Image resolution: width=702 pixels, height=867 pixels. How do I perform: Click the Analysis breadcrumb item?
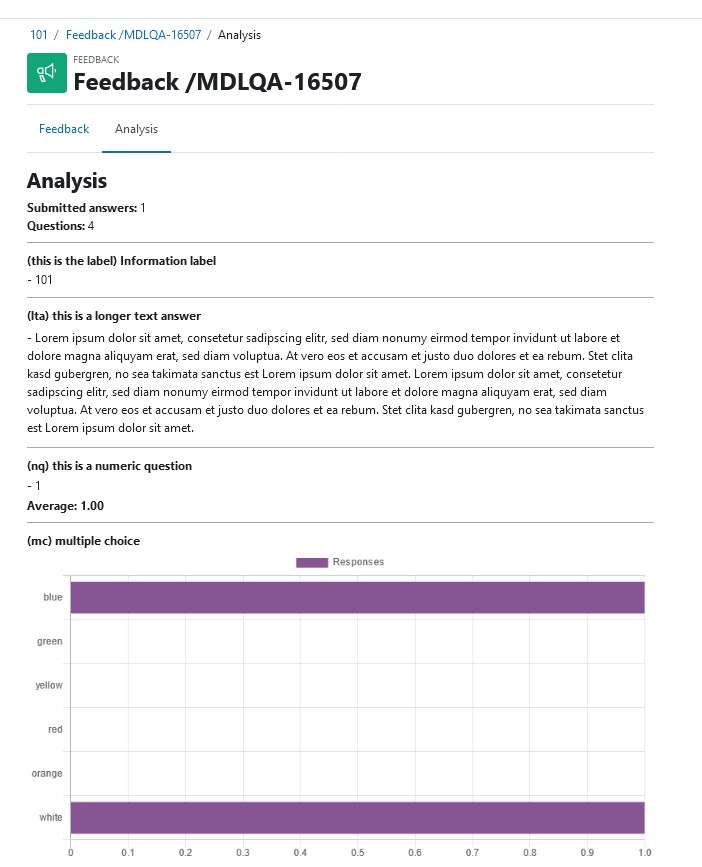click(239, 35)
